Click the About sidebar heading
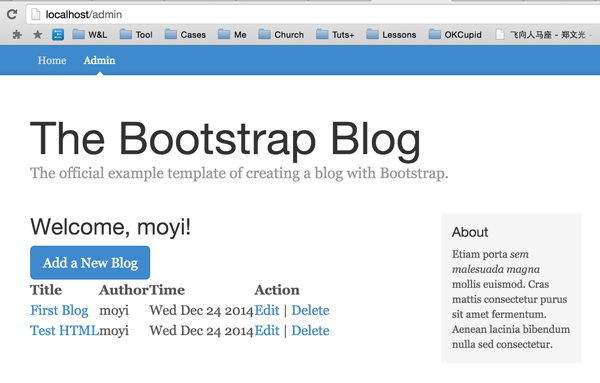 [x=470, y=232]
